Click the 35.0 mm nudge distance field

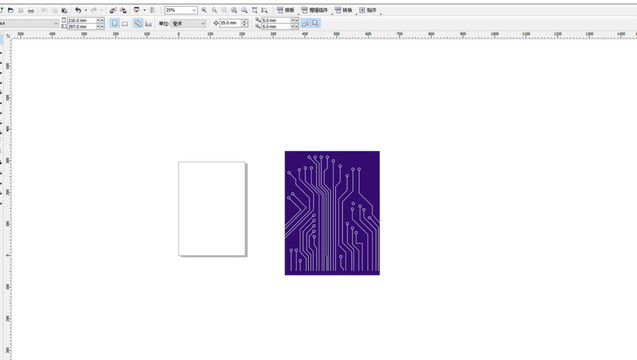coord(230,23)
